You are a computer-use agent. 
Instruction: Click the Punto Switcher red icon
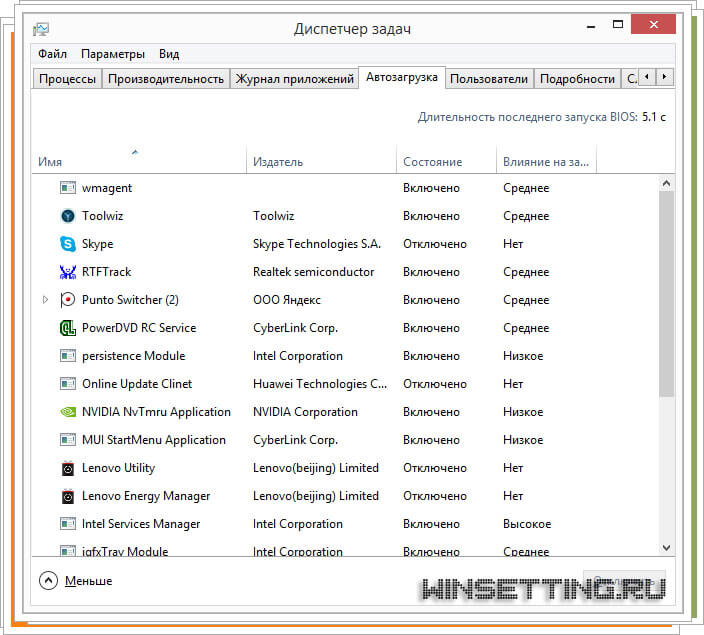68,300
